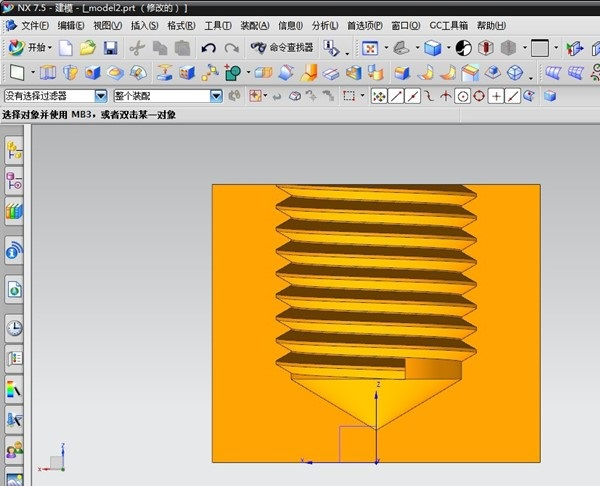Click the Cut scissors icon
Image resolution: width=600 pixels, height=486 pixels.
[x=137, y=47]
